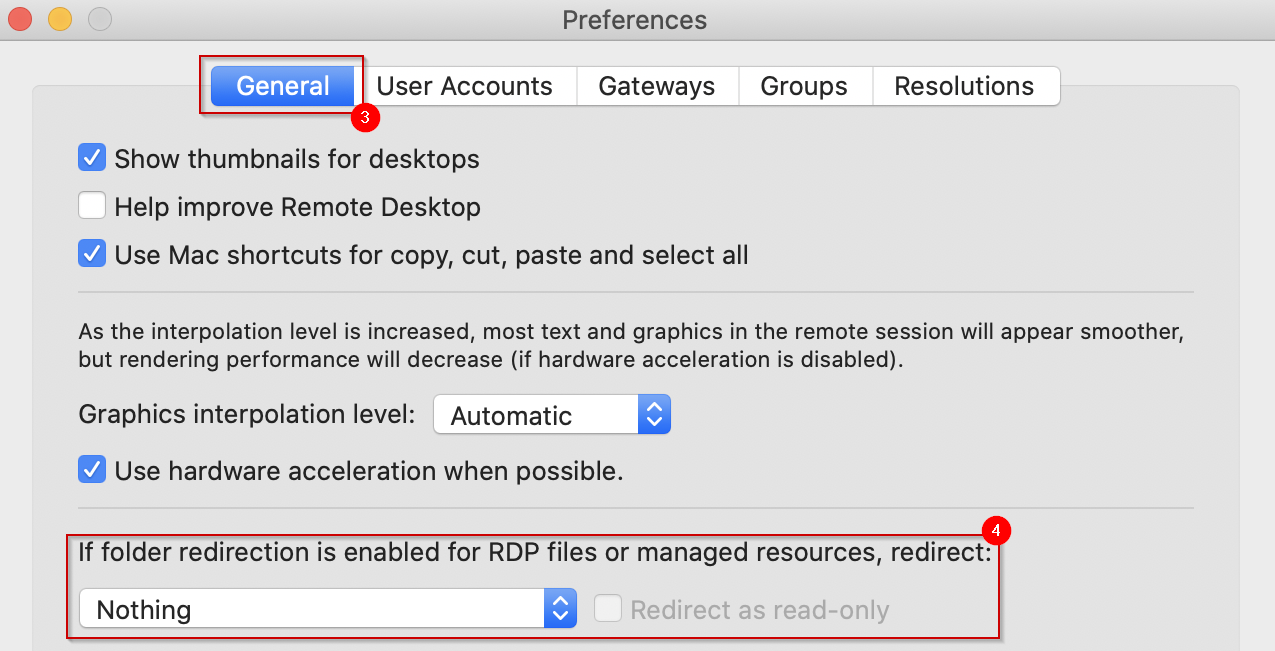Viewport: 1275px width, 651px height.
Task: Click the Preferences window title bar
Action: point(637,20)
